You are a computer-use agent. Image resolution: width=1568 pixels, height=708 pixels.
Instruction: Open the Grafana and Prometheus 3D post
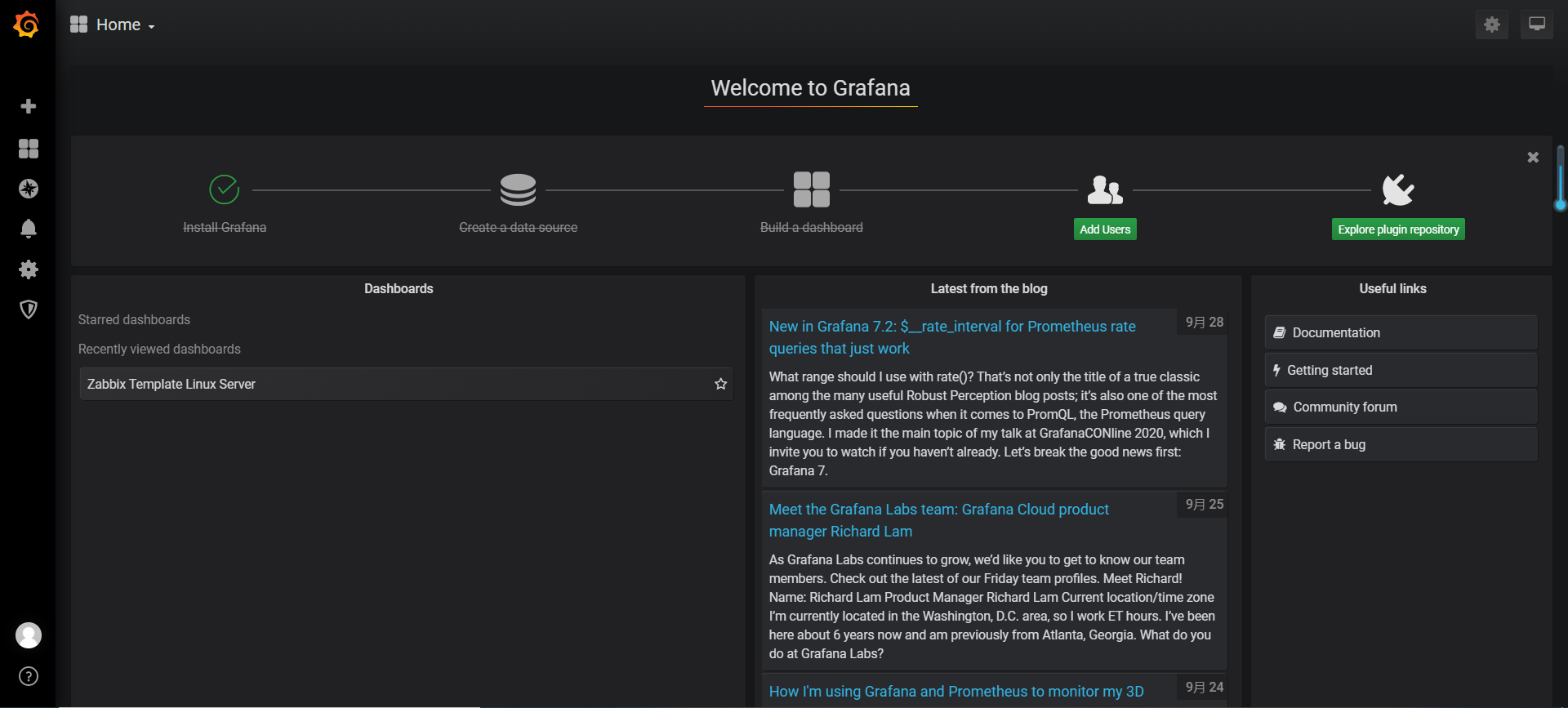[956, 692]
